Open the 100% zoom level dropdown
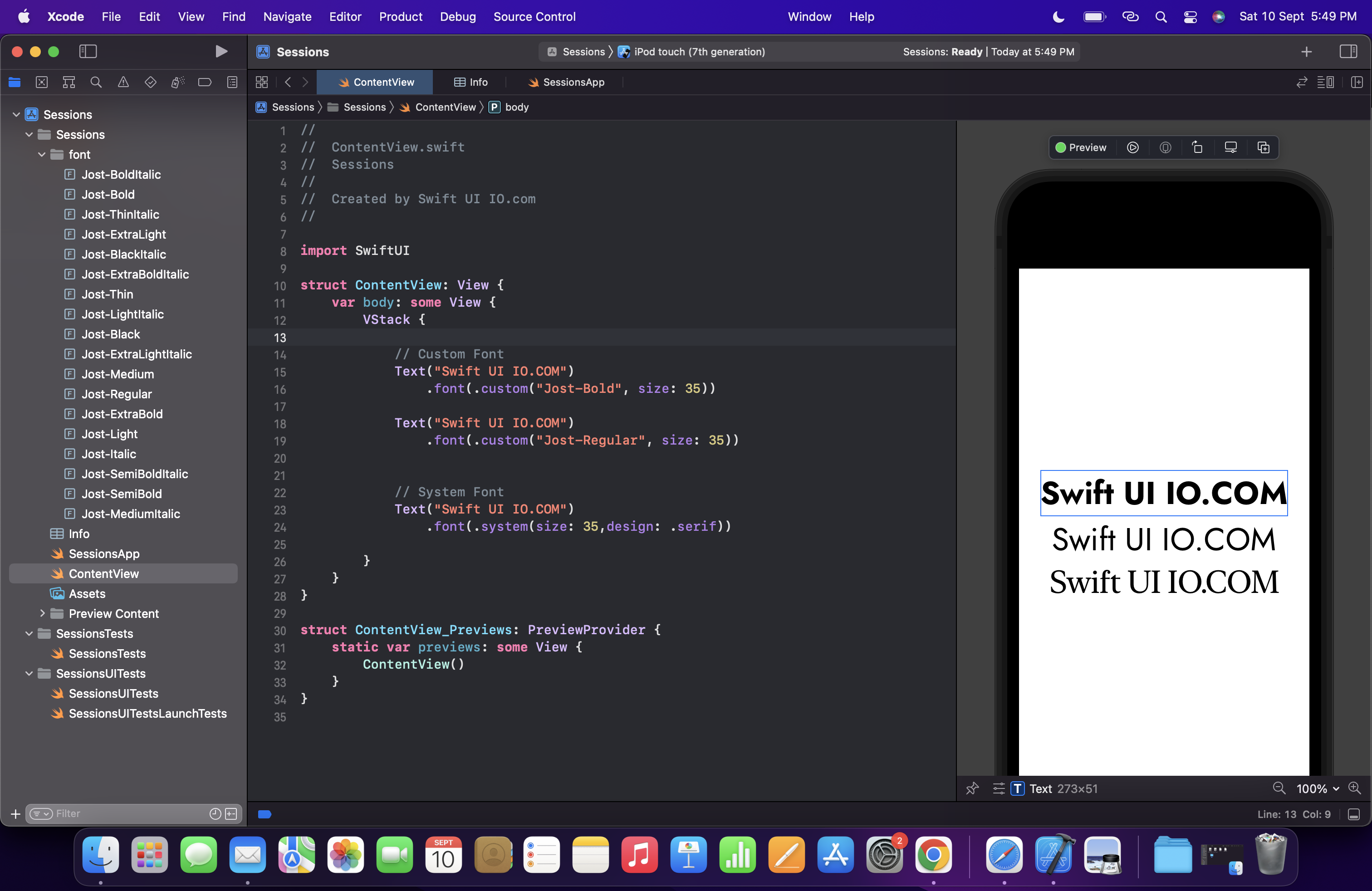Viewport: 1372px width, 891px height. coord(1318,788)
